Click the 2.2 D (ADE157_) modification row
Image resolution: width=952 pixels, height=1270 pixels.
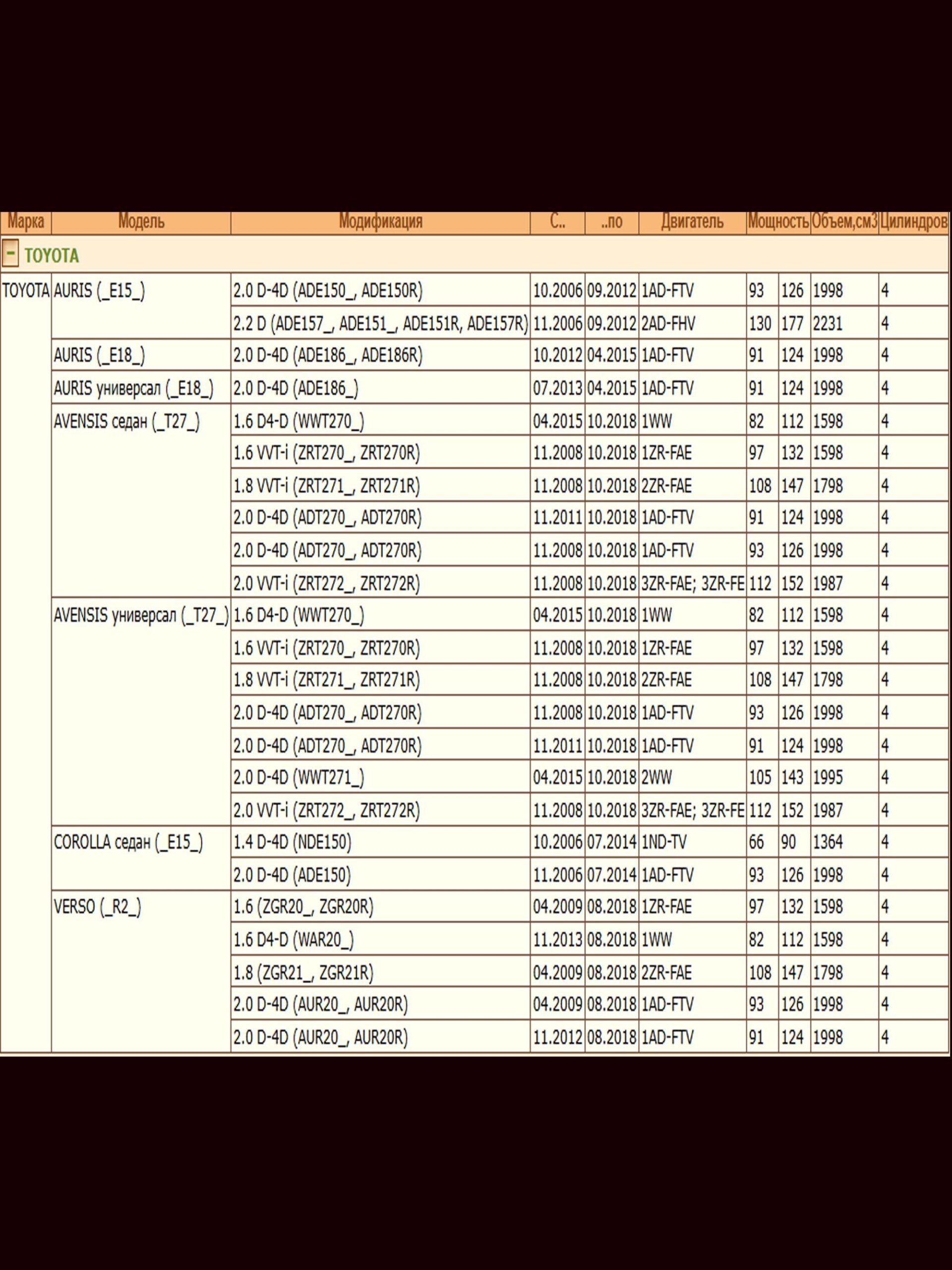pyautogui.click(x=380, y=324)
